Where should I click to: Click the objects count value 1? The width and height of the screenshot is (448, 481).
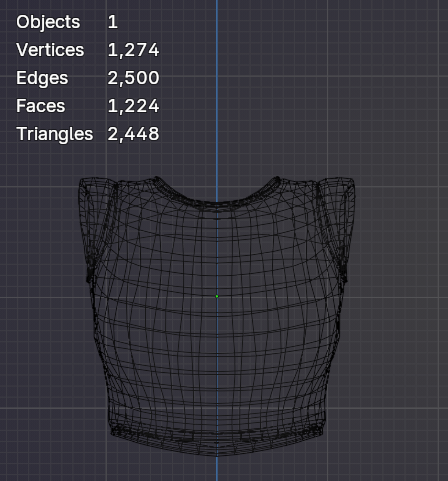pos(113,22)
